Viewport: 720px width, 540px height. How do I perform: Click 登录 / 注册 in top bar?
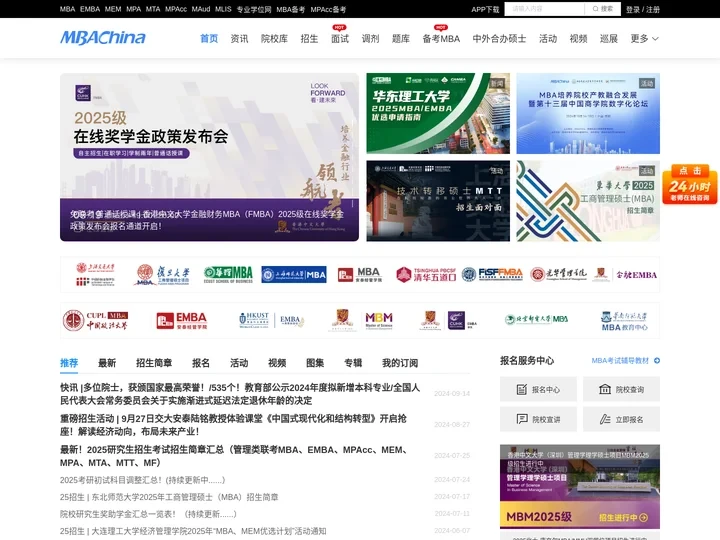[x=642, y=9]
